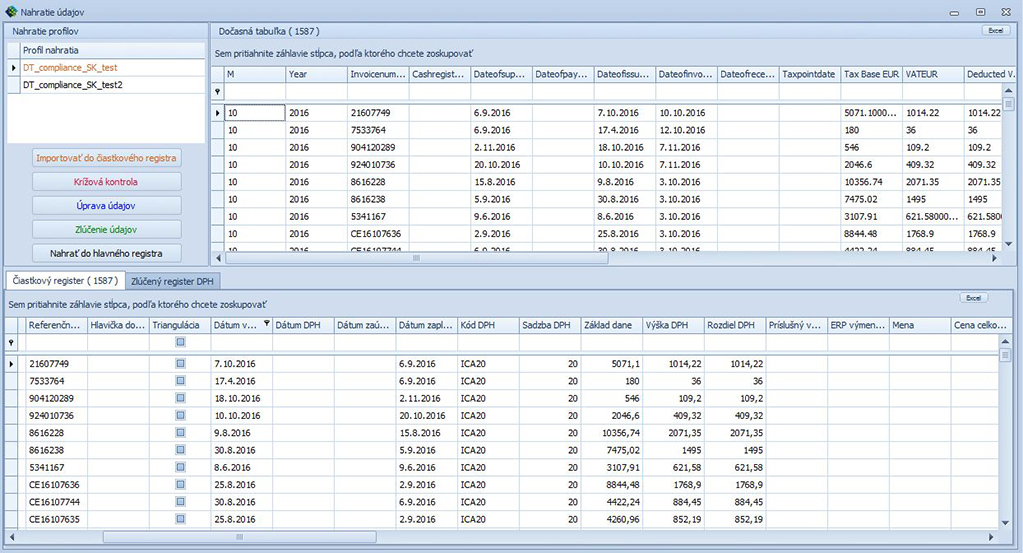
Task: Click Excel export button of partial register
Action: (x=973, y=298)
